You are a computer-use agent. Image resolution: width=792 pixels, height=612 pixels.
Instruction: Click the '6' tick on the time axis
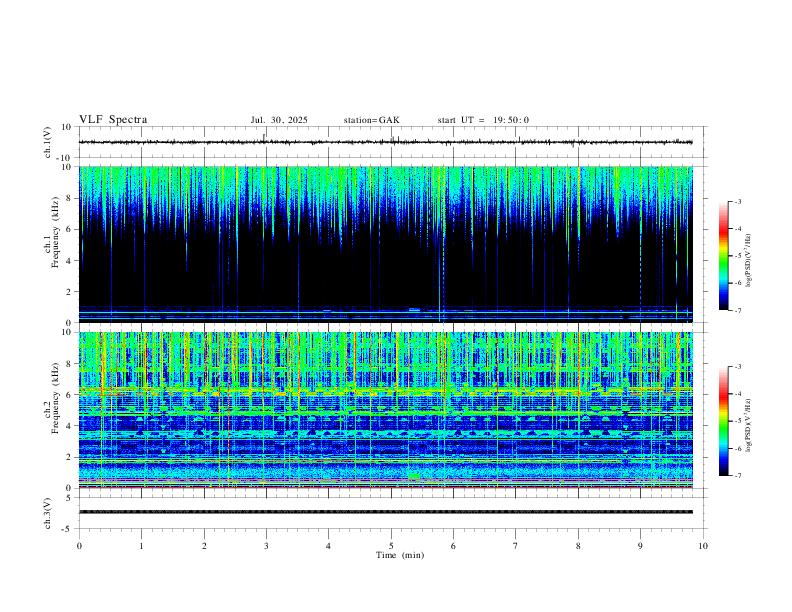point(453,546)
